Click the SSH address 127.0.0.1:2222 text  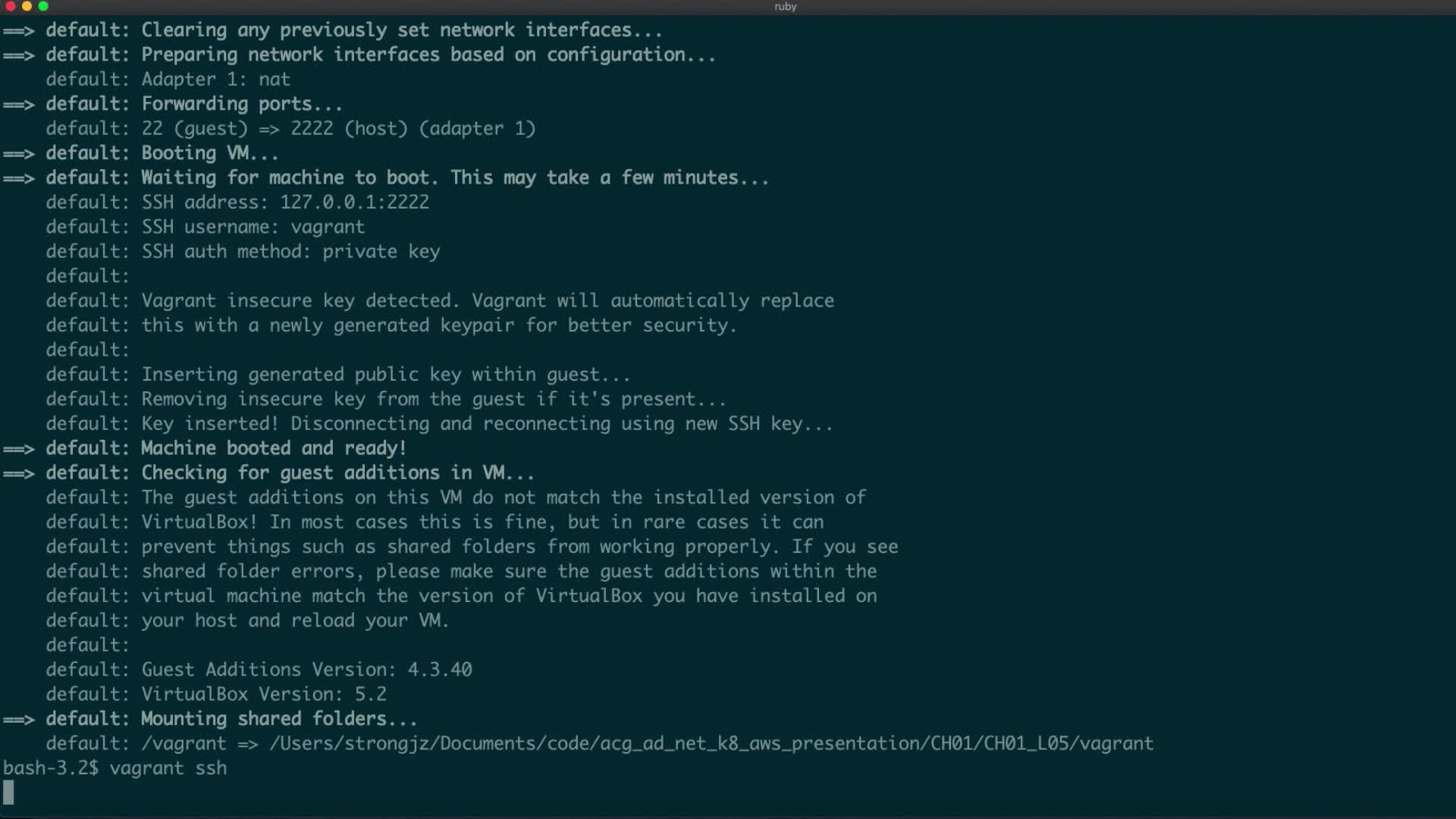click(354, 202)
